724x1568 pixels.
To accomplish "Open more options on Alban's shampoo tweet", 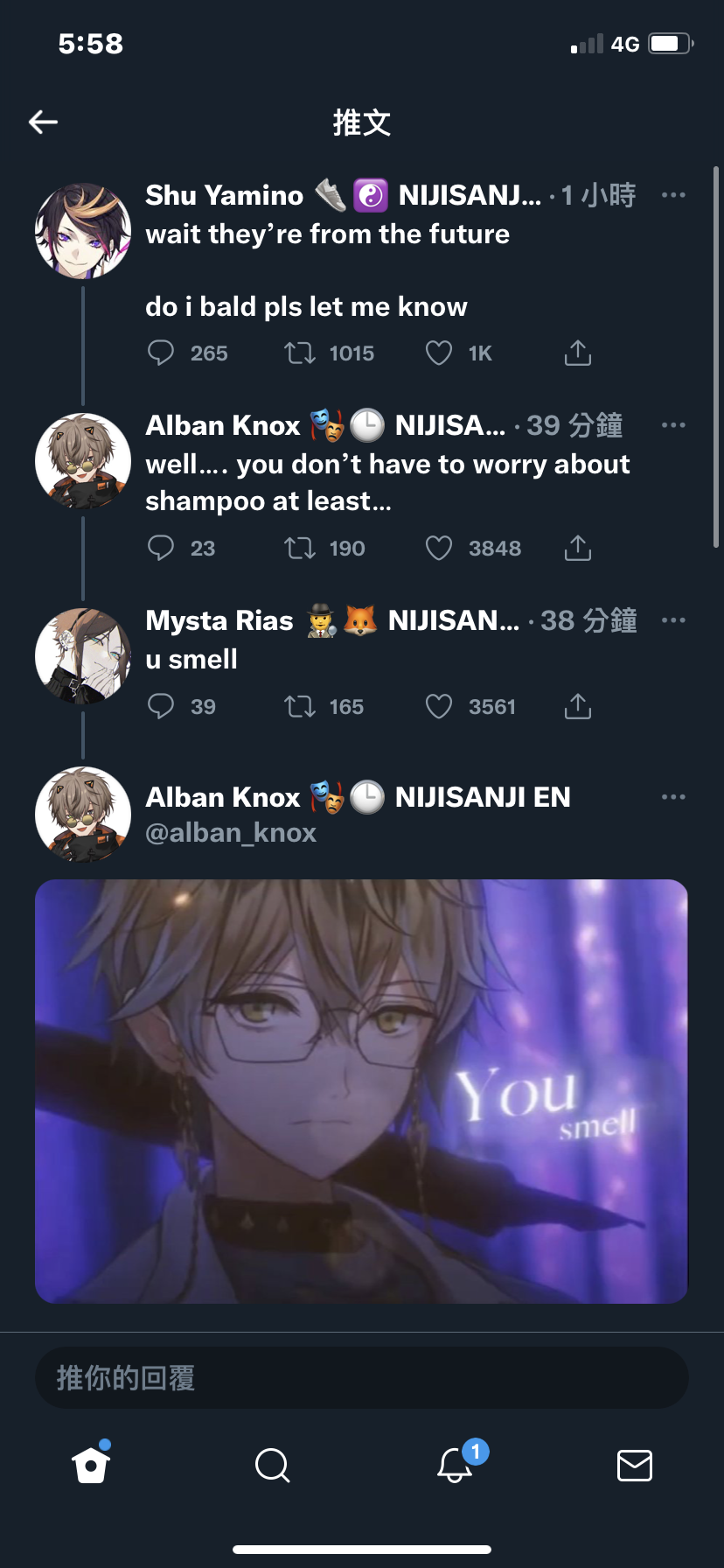I will pyautogui.click(x=673, y=425).
